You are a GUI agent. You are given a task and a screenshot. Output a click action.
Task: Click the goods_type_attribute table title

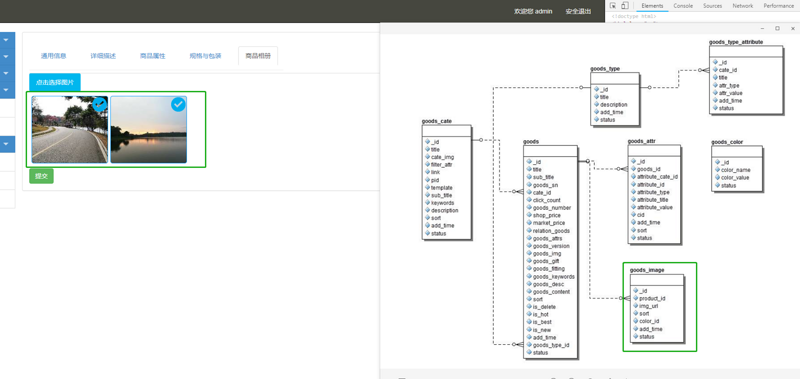736,42
